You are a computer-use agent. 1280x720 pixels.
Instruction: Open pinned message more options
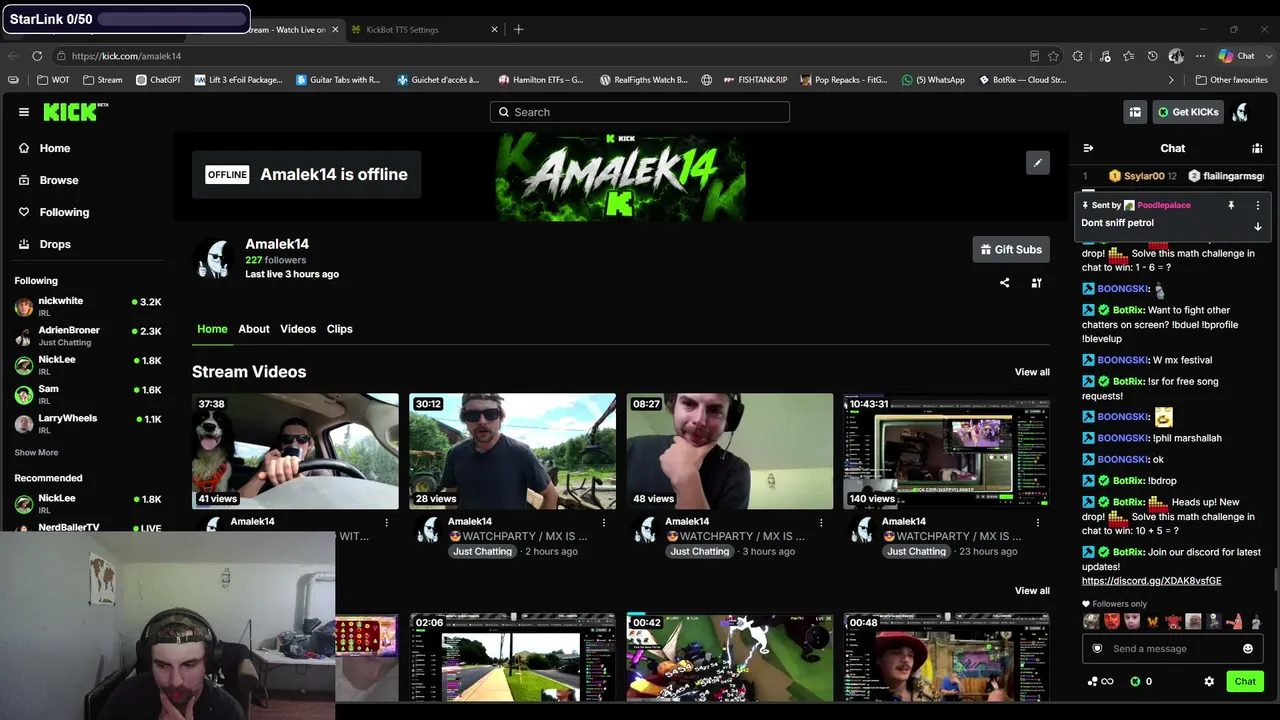click(1258, 205)
